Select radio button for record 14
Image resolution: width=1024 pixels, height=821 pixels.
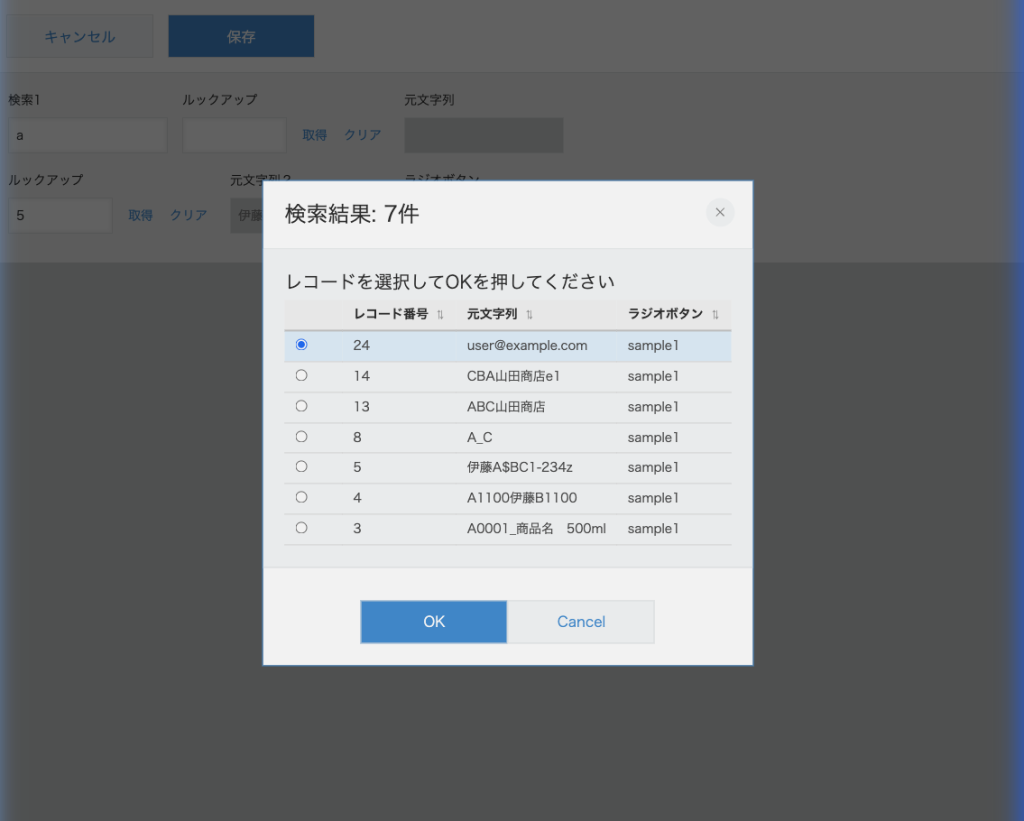pos(302,376)
